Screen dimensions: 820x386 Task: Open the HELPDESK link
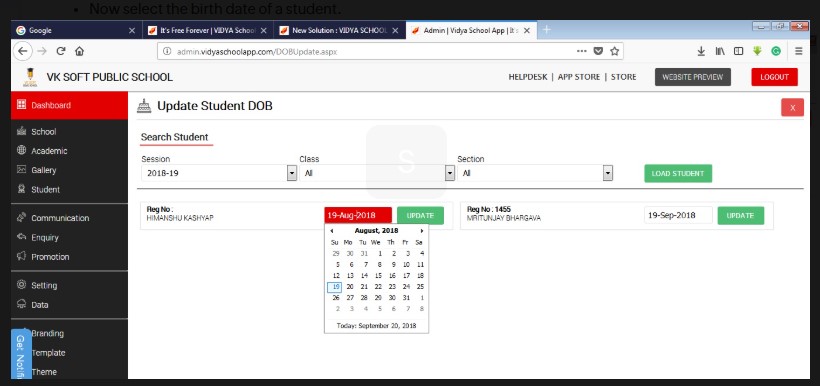[528, 77]
